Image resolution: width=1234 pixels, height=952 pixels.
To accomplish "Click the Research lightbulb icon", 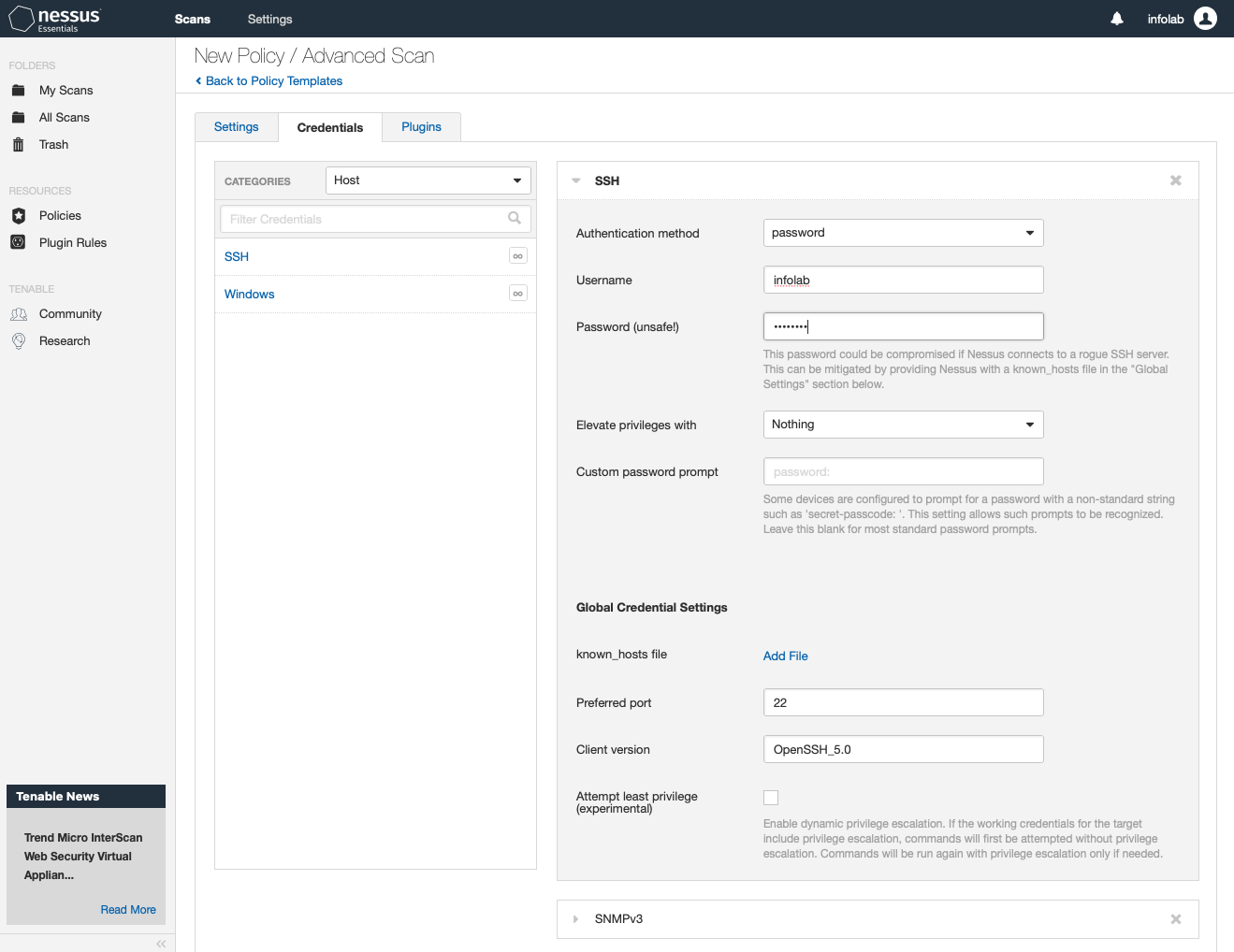I will click(18, 341).
